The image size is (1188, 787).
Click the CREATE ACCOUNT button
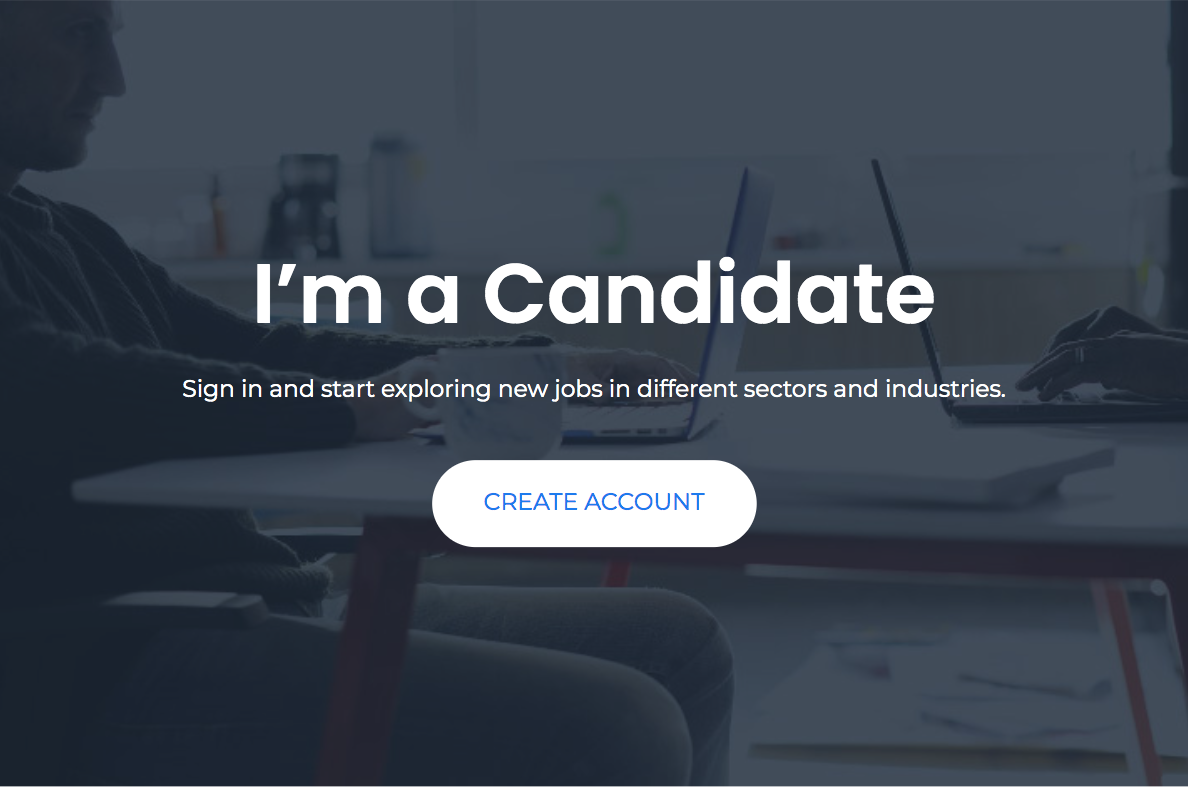click(x=594, y=502)
